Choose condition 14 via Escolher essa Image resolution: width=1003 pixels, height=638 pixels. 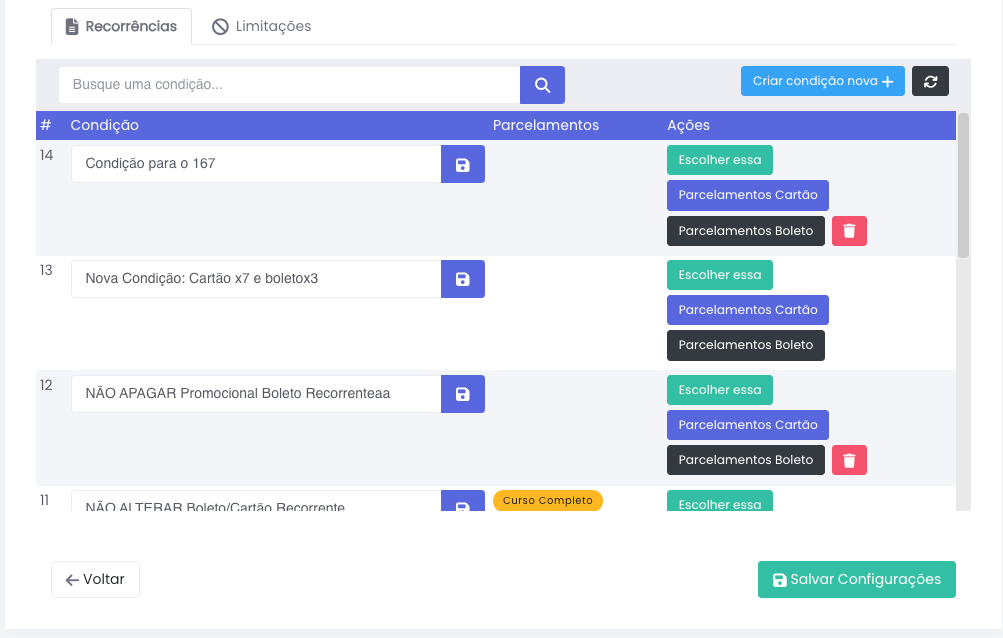[x=719, y=160]
